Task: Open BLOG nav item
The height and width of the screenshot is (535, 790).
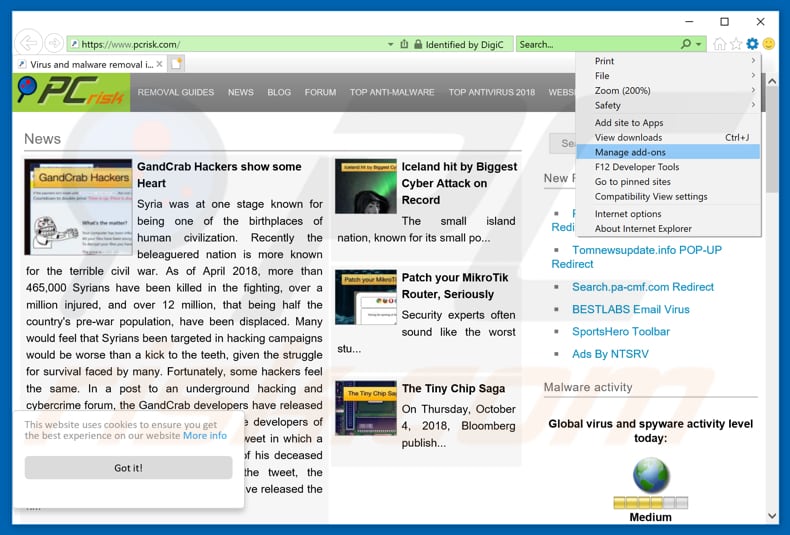Action: [x=279, y=92]
